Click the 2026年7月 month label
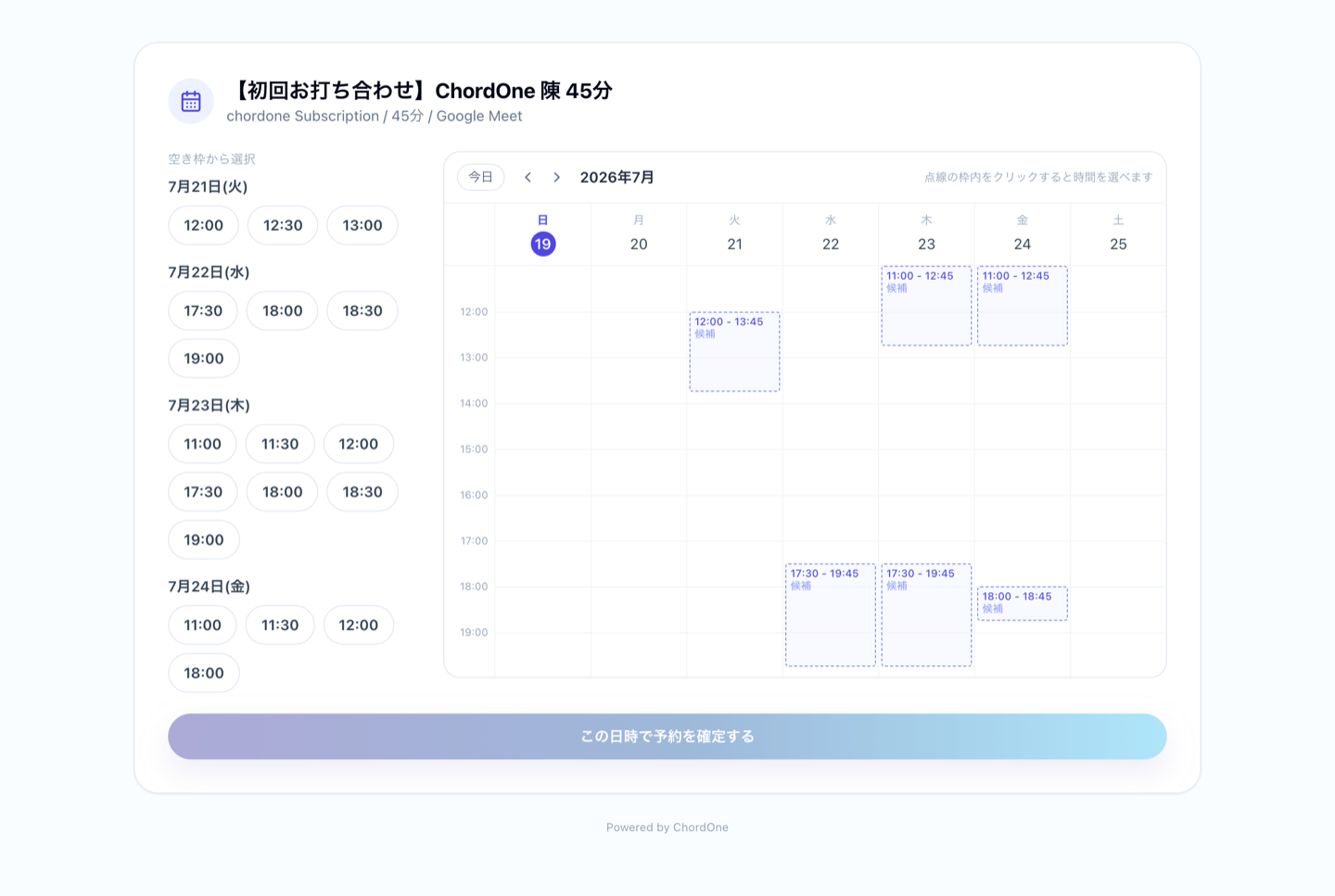 pyautogui.click(x=617, y=177)
